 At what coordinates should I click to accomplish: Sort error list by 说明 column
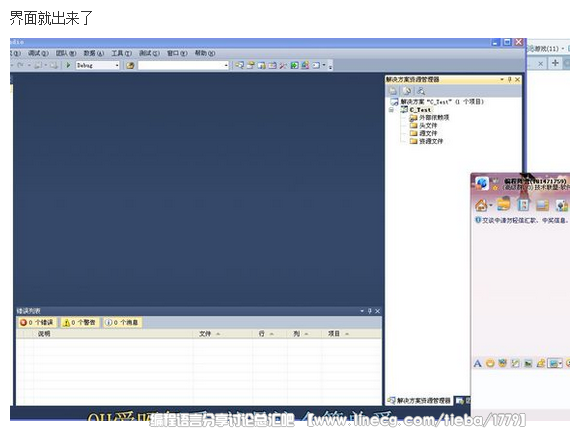tap(112, 334)
